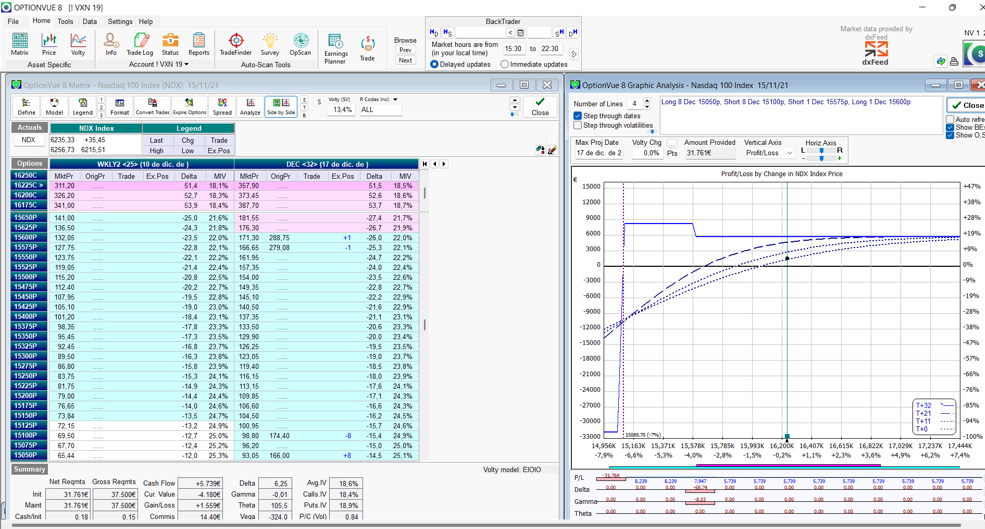Viewport: 985px width, 529px height.
Task: Toggle Side by Side matrix view
Action: [x=281, y=106]
